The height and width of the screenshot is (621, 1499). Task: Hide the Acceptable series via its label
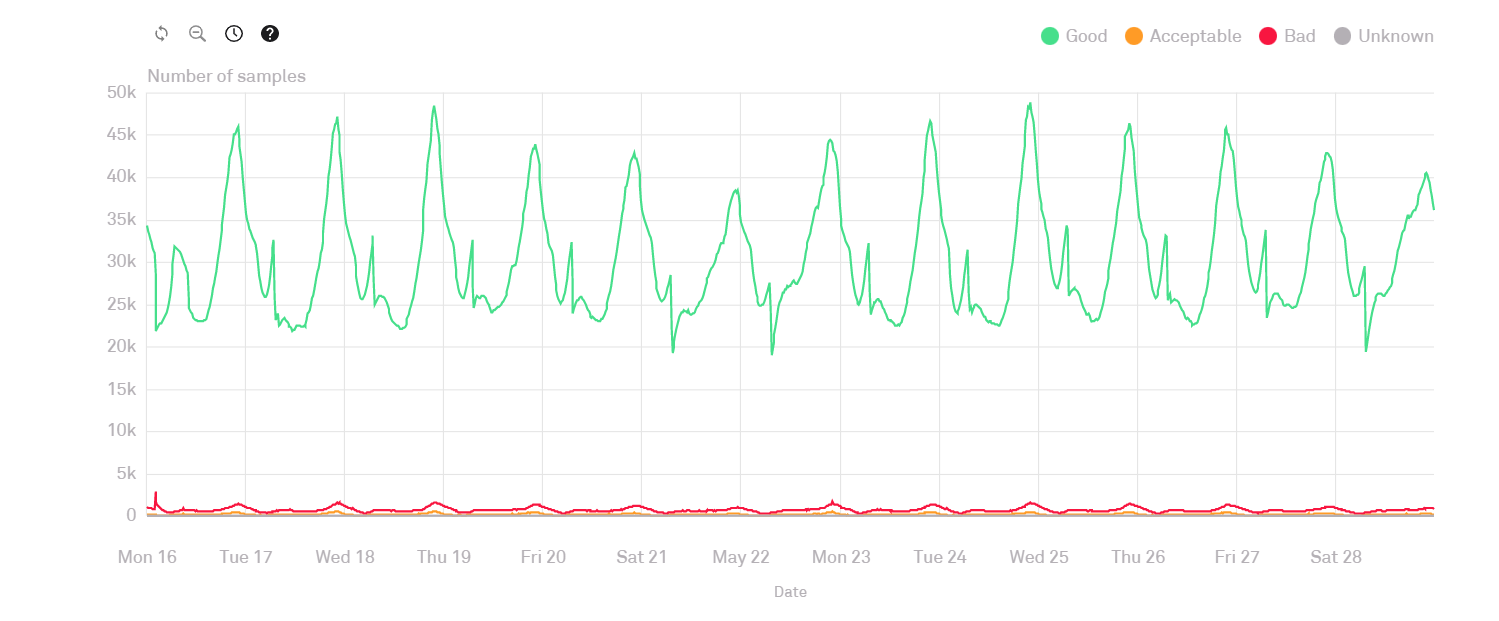tap(1195, 37)
